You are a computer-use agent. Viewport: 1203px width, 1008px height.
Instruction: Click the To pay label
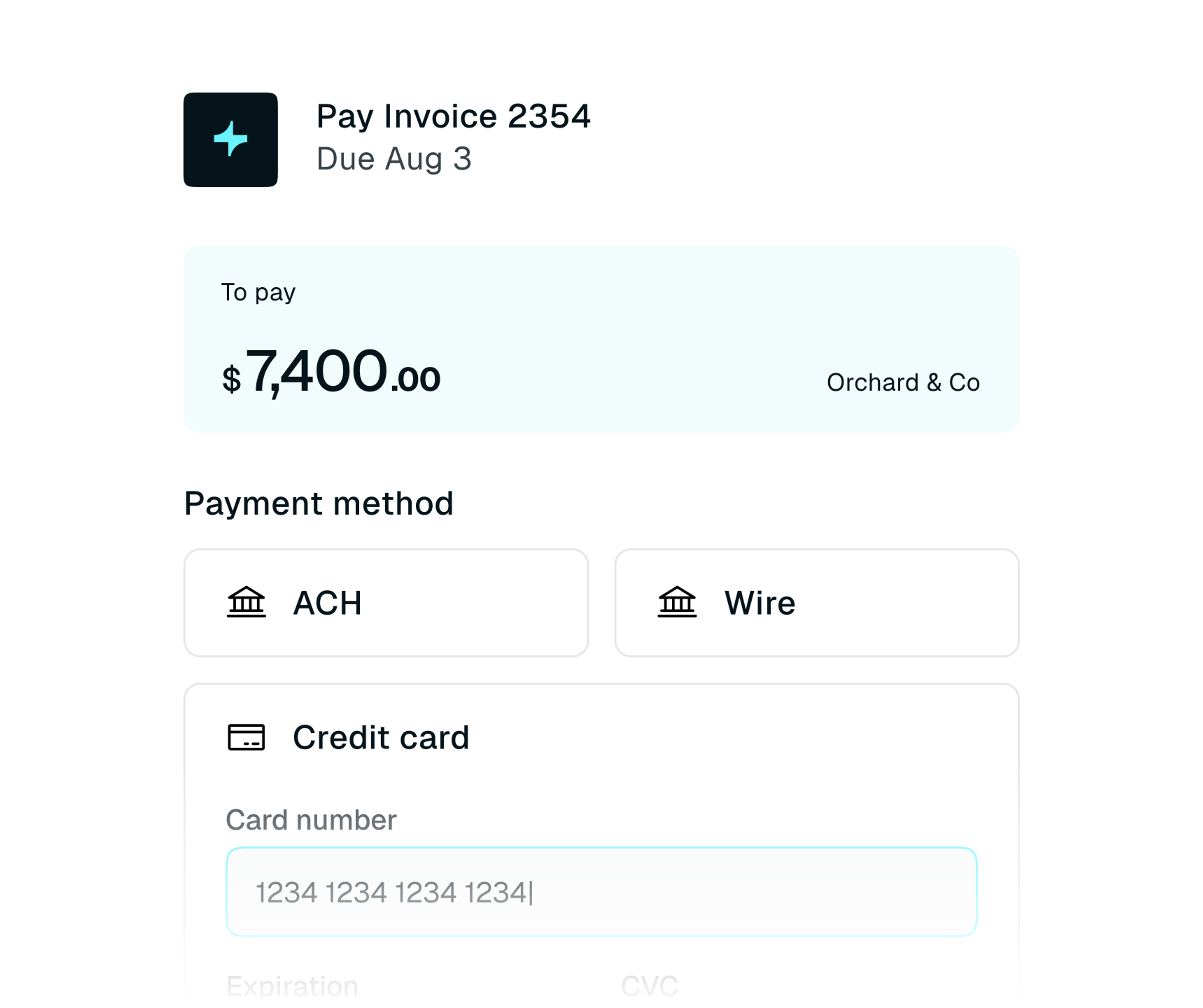click(258, 293)
